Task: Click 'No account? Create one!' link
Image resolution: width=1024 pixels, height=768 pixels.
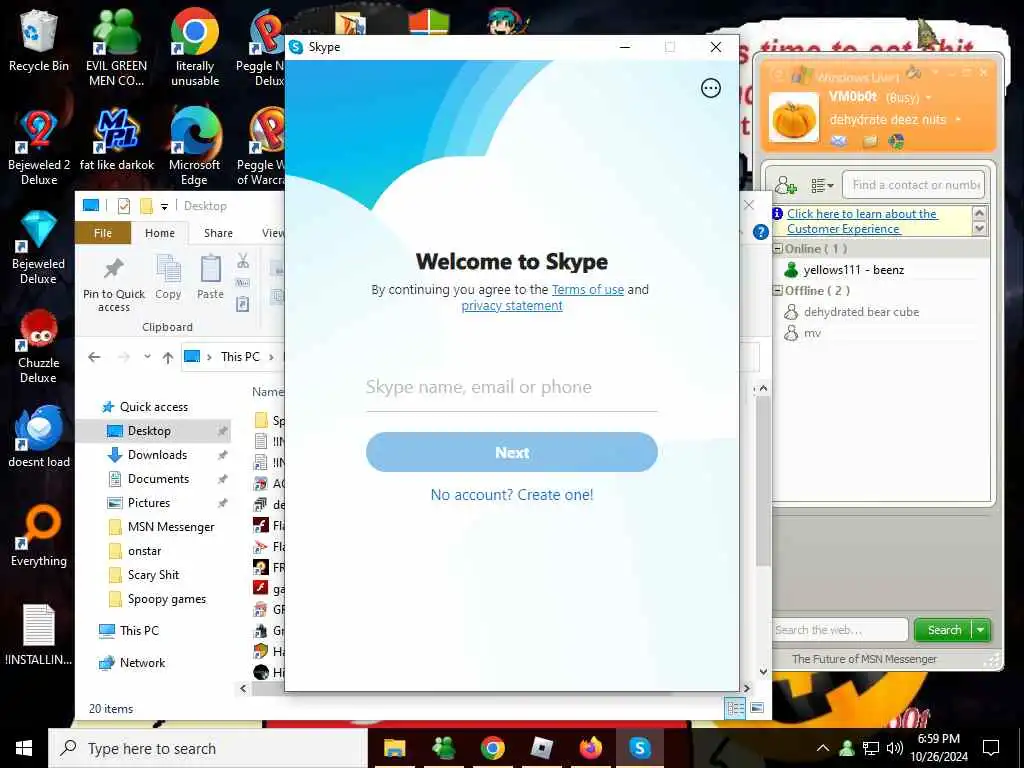Action: [511, 495]
